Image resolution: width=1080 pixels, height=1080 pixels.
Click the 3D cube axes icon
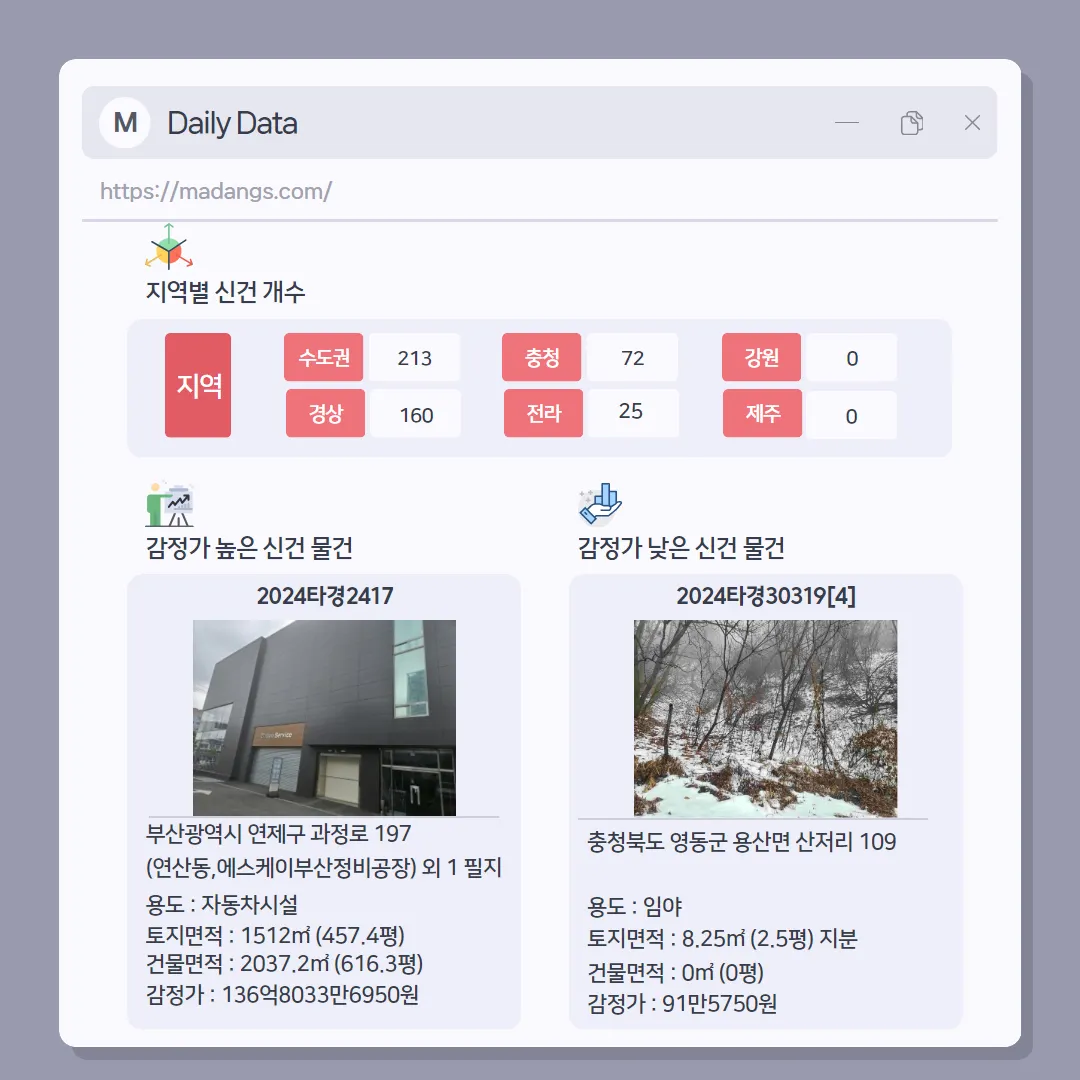click(x=169, y=247)
